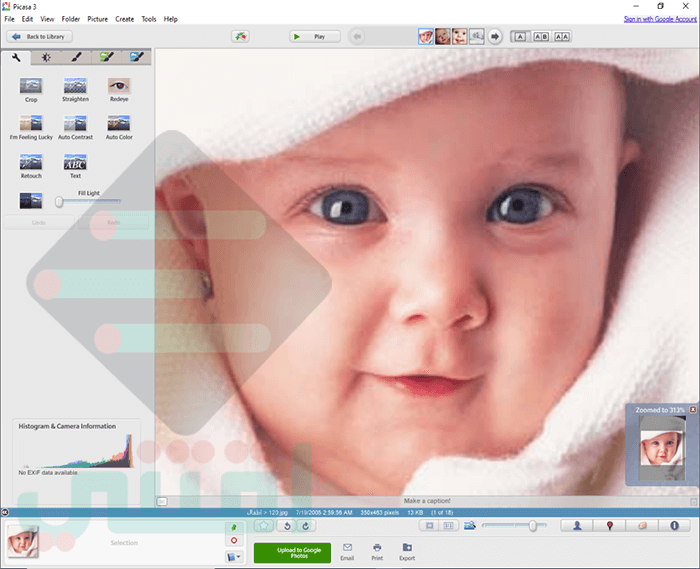Switch to the Tuning tab with sun icon
This screenshot has height=569, width=700.
point(46,57)
